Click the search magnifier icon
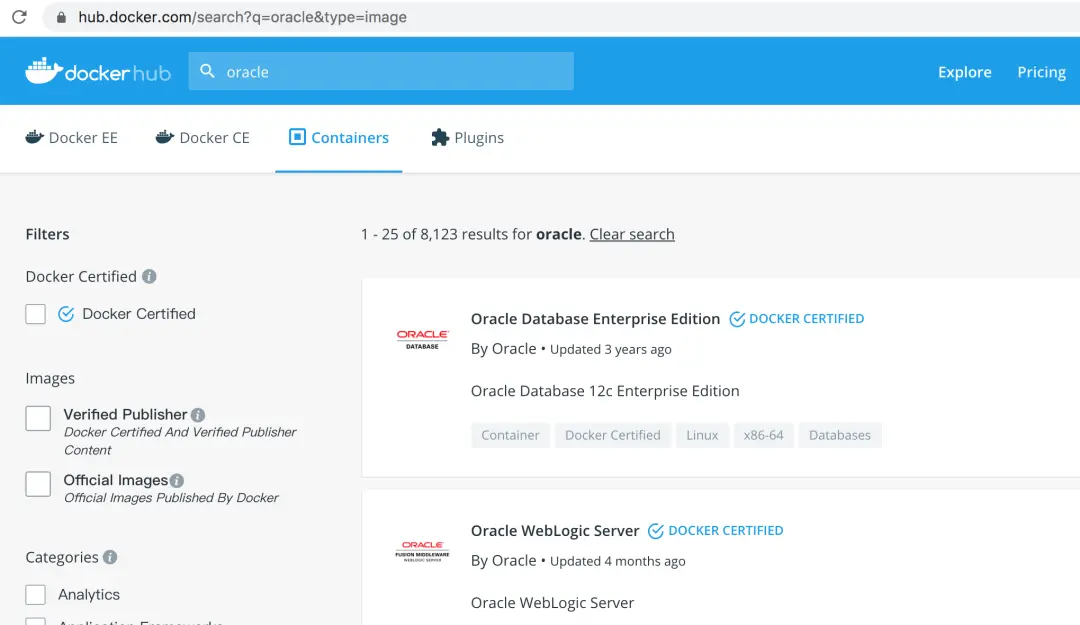The height and width of the screenshot is (625, 1080). click(207, 71)
